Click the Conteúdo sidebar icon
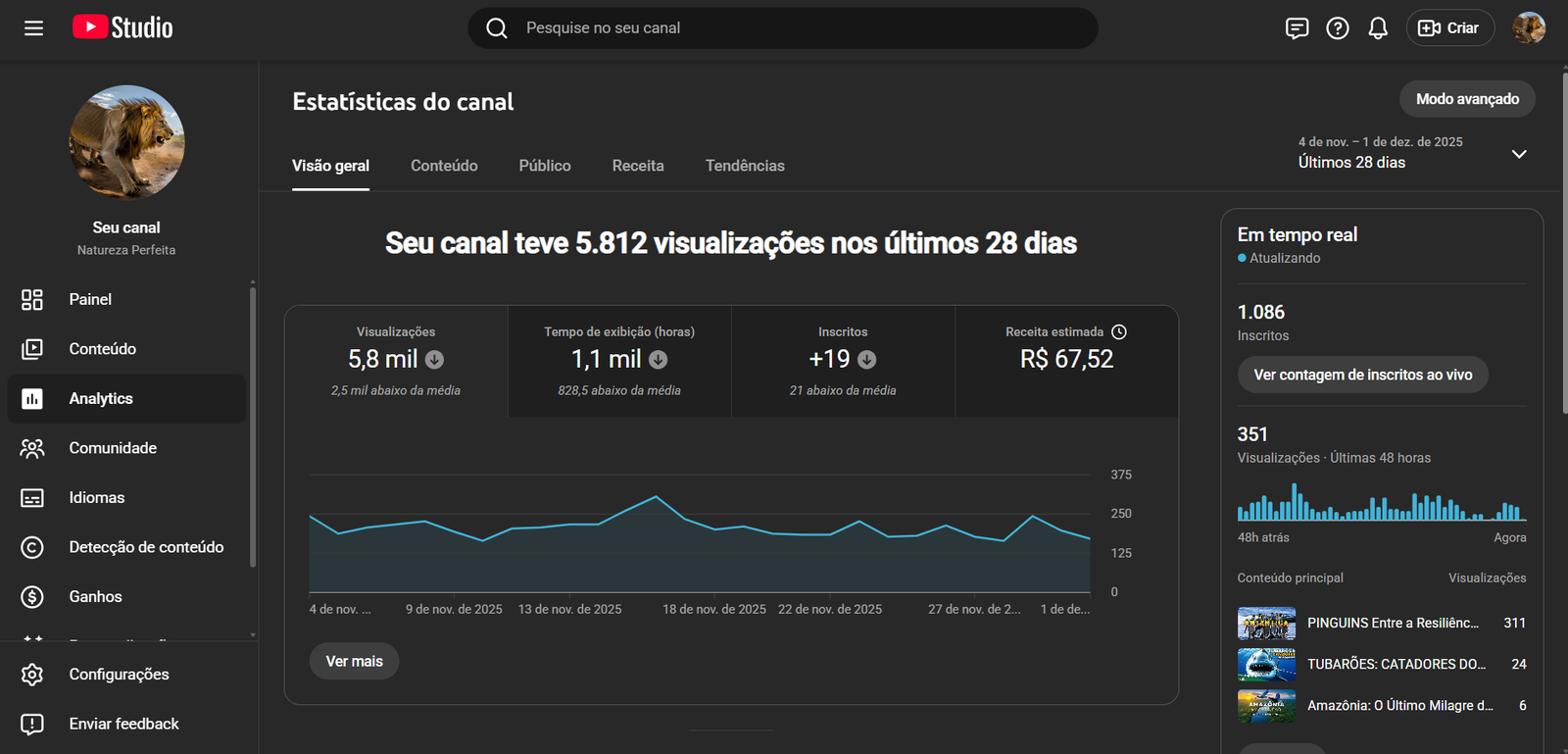Viewport: 1568px width, 754px height. pos(32,349)
